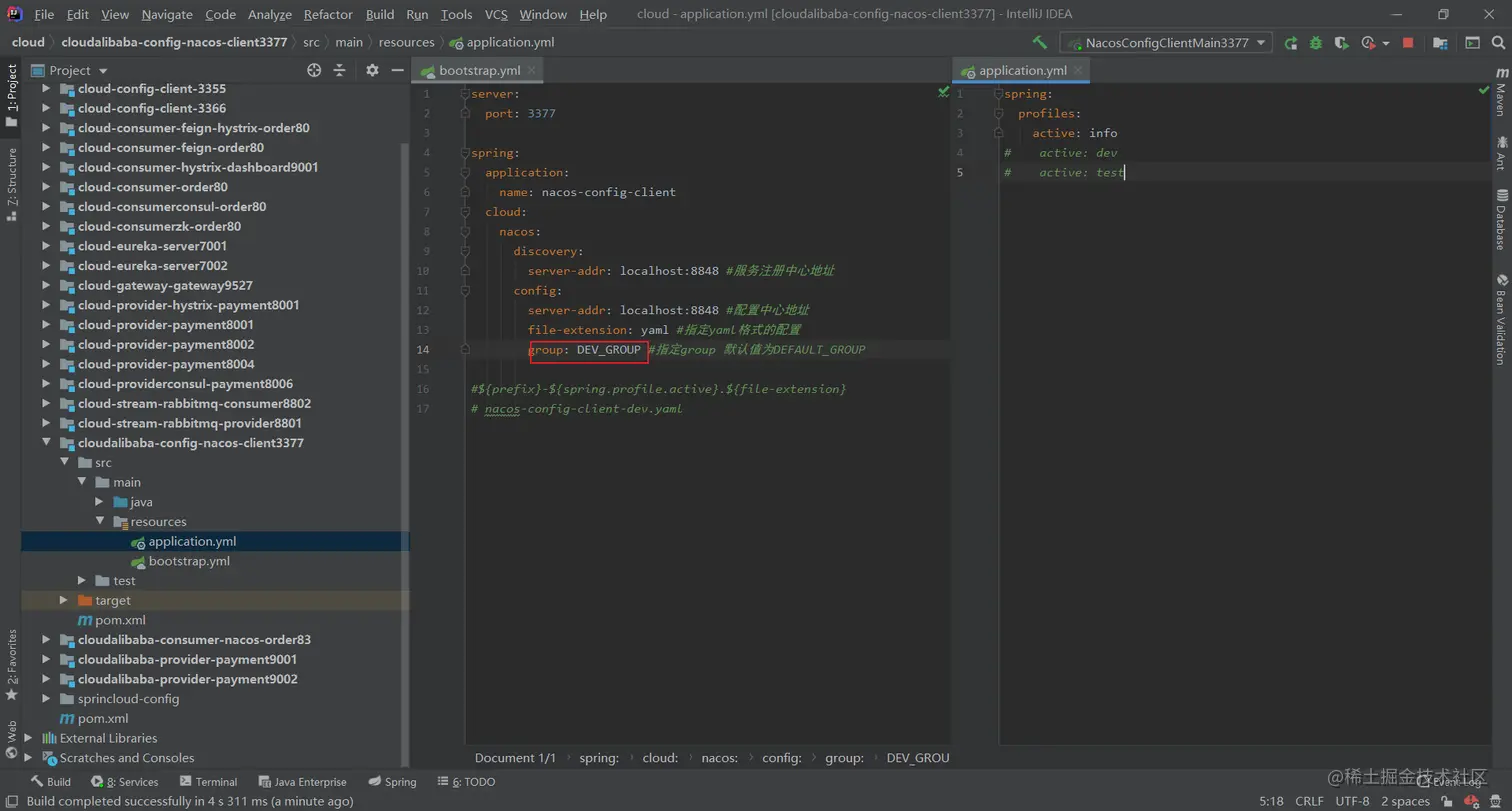Open the Java Enterprise tool window
The image size is (1512, 811).
coord(303,782)
